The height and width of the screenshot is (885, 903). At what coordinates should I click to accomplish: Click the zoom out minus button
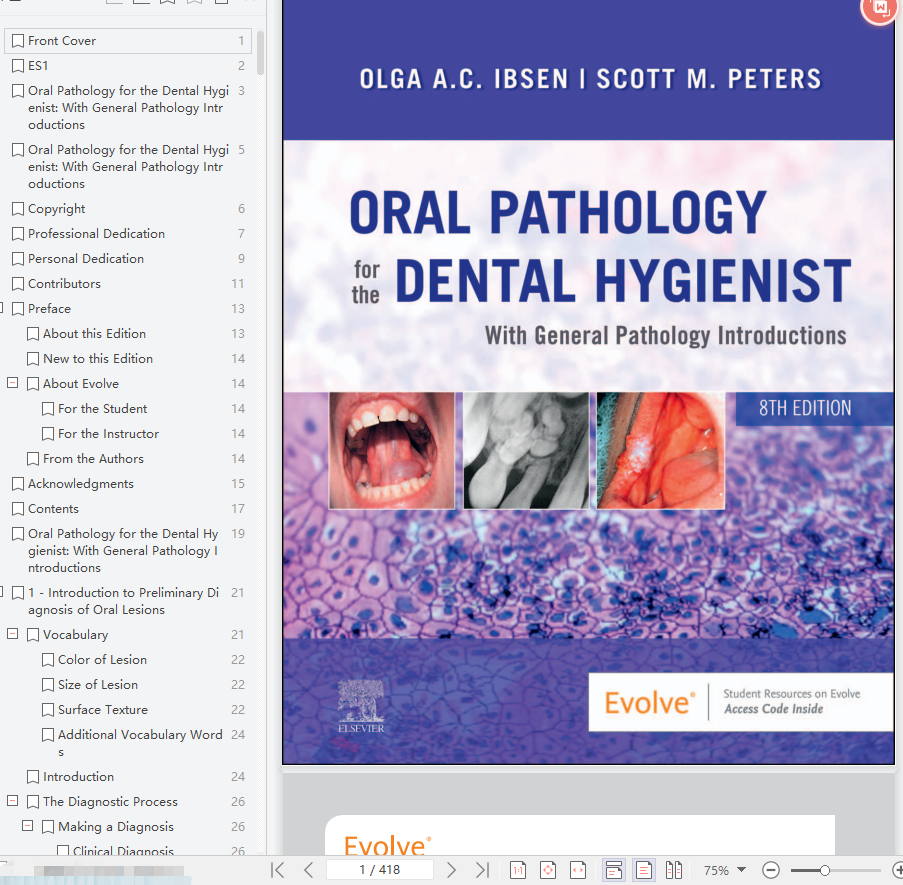pyautogui.click(x=771, y=870)
